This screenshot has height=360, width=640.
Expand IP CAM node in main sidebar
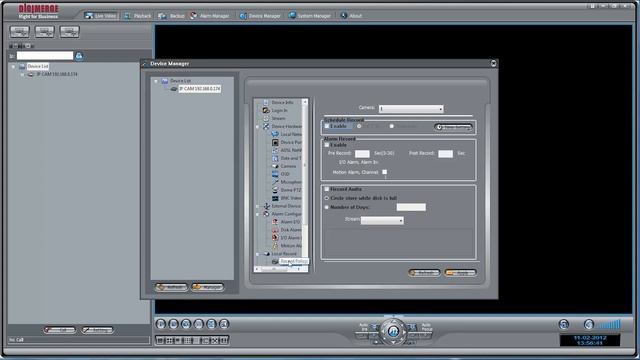coord(22,75)
